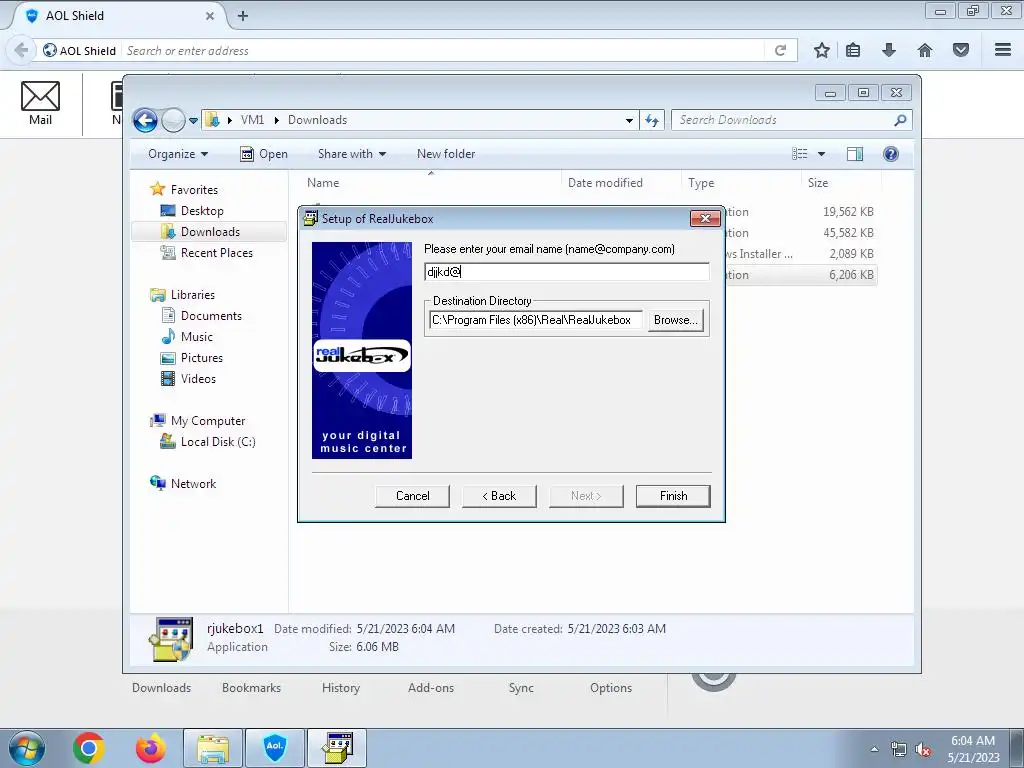Launch Firefox from the taskbar
This screenshot has height=768, width=1024.
click(x=151, y=748)
